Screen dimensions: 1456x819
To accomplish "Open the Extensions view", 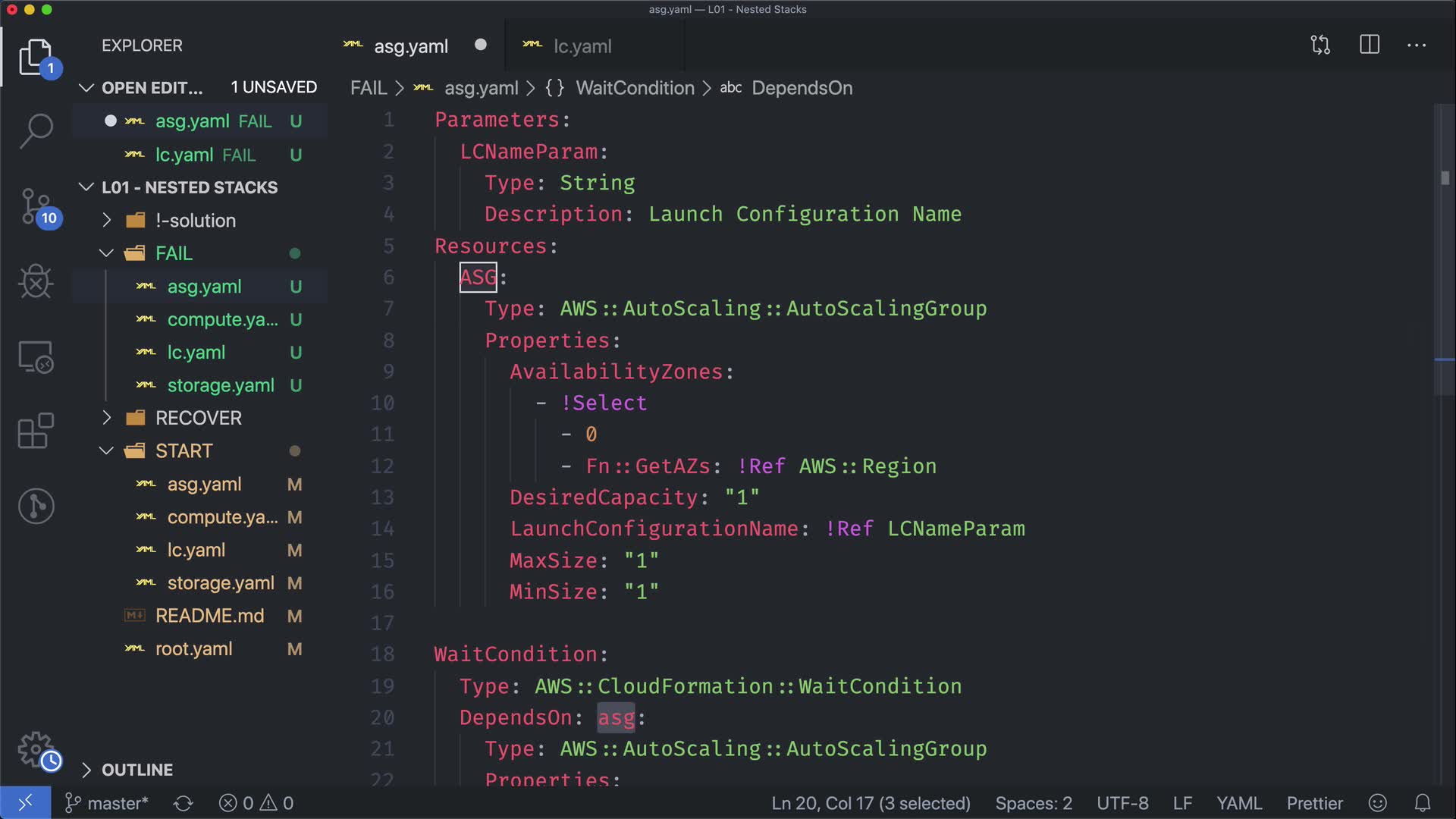I will pos(36,431).
